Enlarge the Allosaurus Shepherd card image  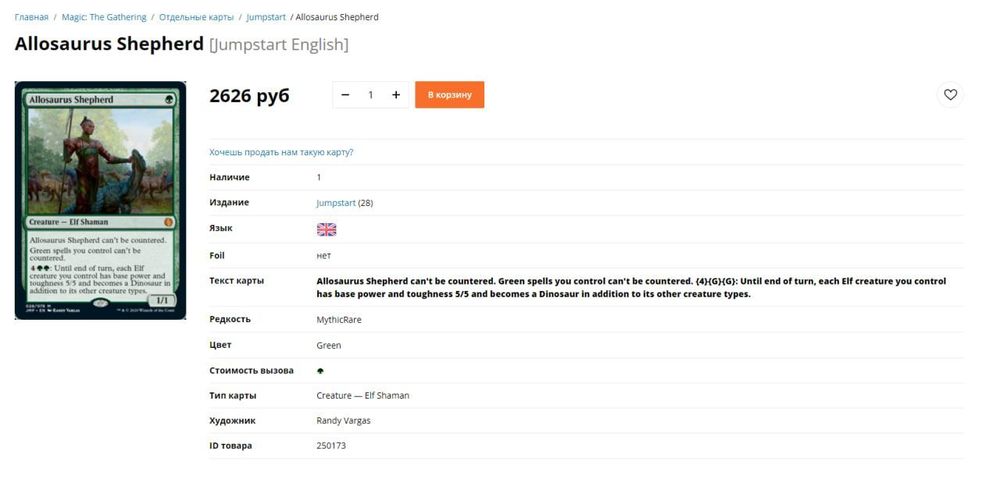100,201
